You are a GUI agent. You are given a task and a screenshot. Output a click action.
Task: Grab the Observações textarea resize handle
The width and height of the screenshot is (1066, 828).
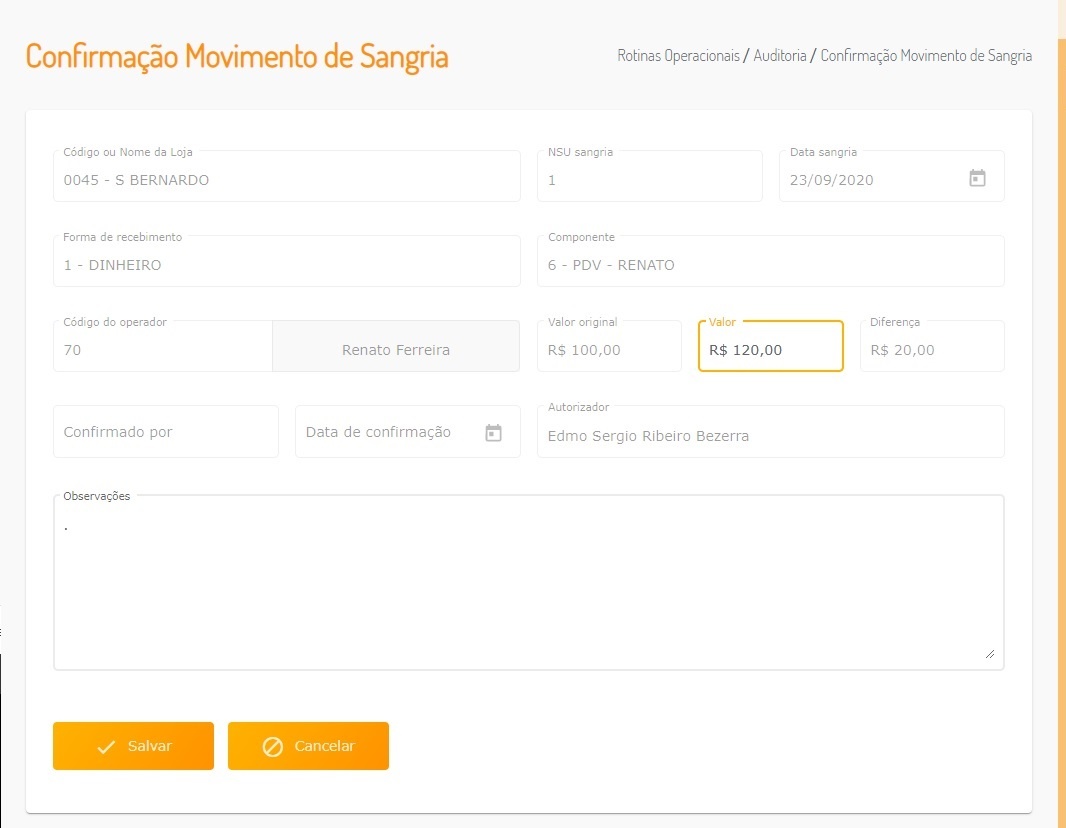[990, 653]
